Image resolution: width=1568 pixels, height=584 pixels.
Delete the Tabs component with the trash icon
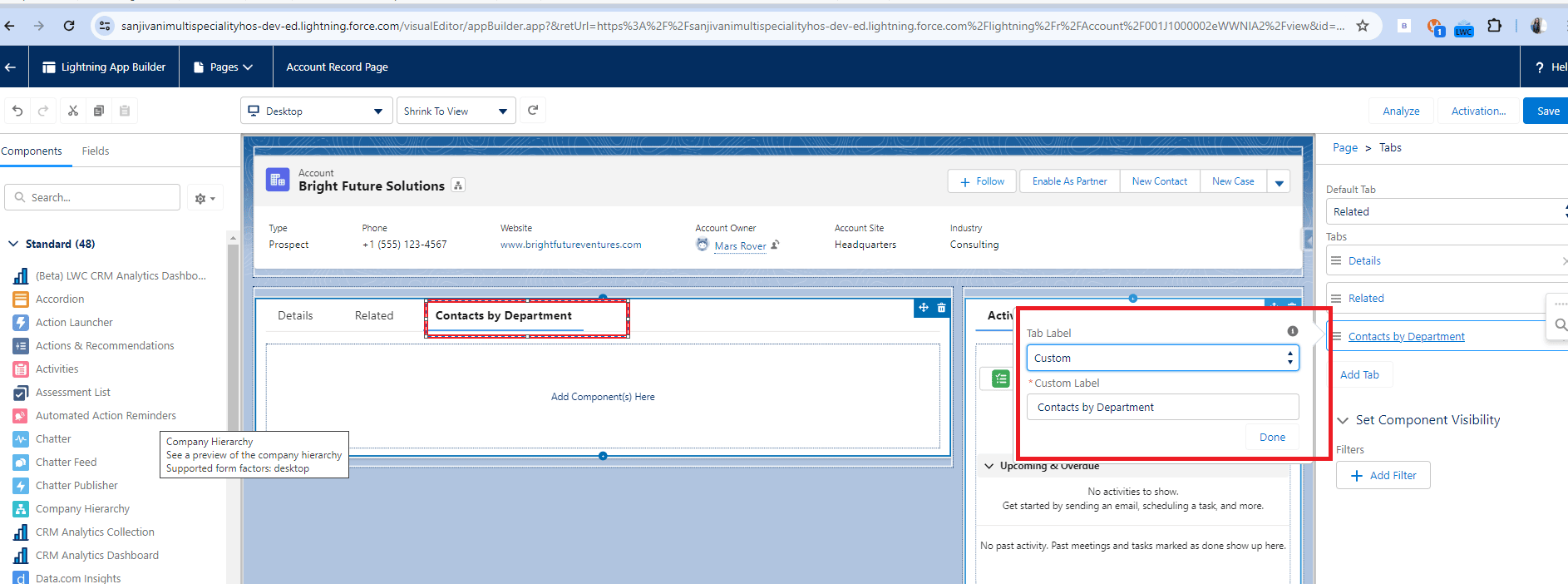[942, 308]
